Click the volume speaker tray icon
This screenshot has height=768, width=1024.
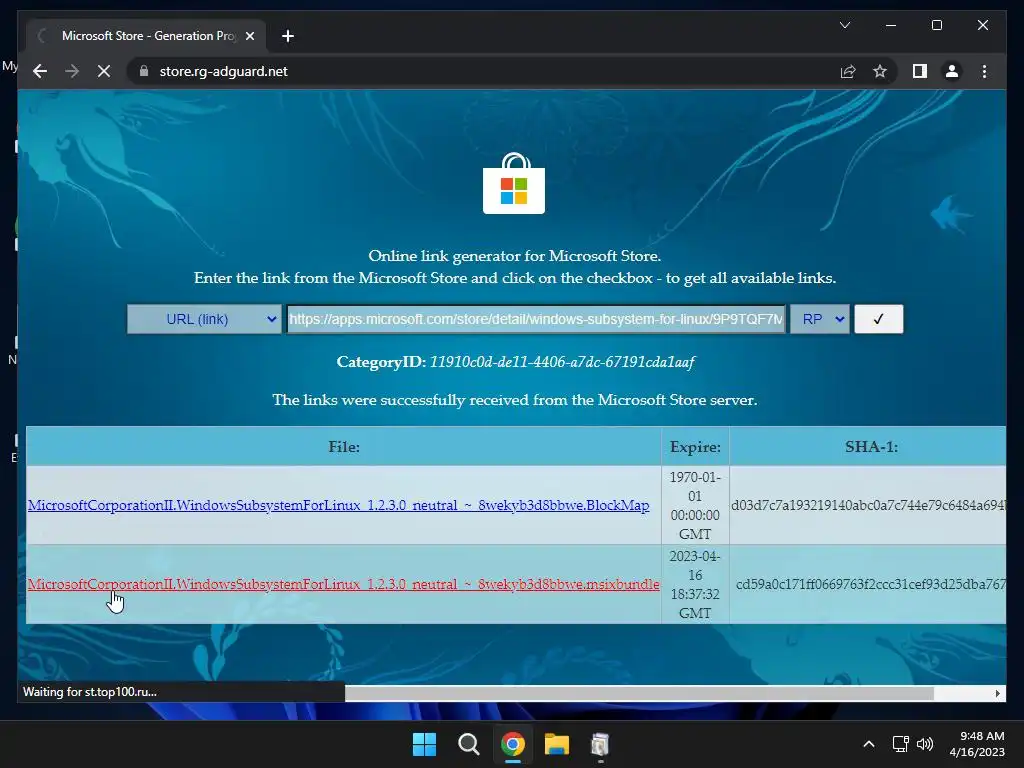click(x=925, y=744)
